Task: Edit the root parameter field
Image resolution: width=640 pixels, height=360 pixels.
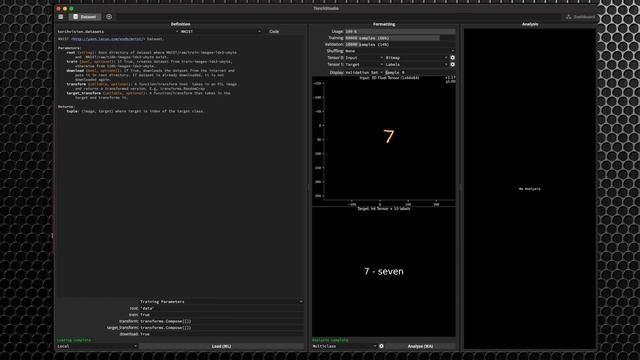Action: click(221, 308)
